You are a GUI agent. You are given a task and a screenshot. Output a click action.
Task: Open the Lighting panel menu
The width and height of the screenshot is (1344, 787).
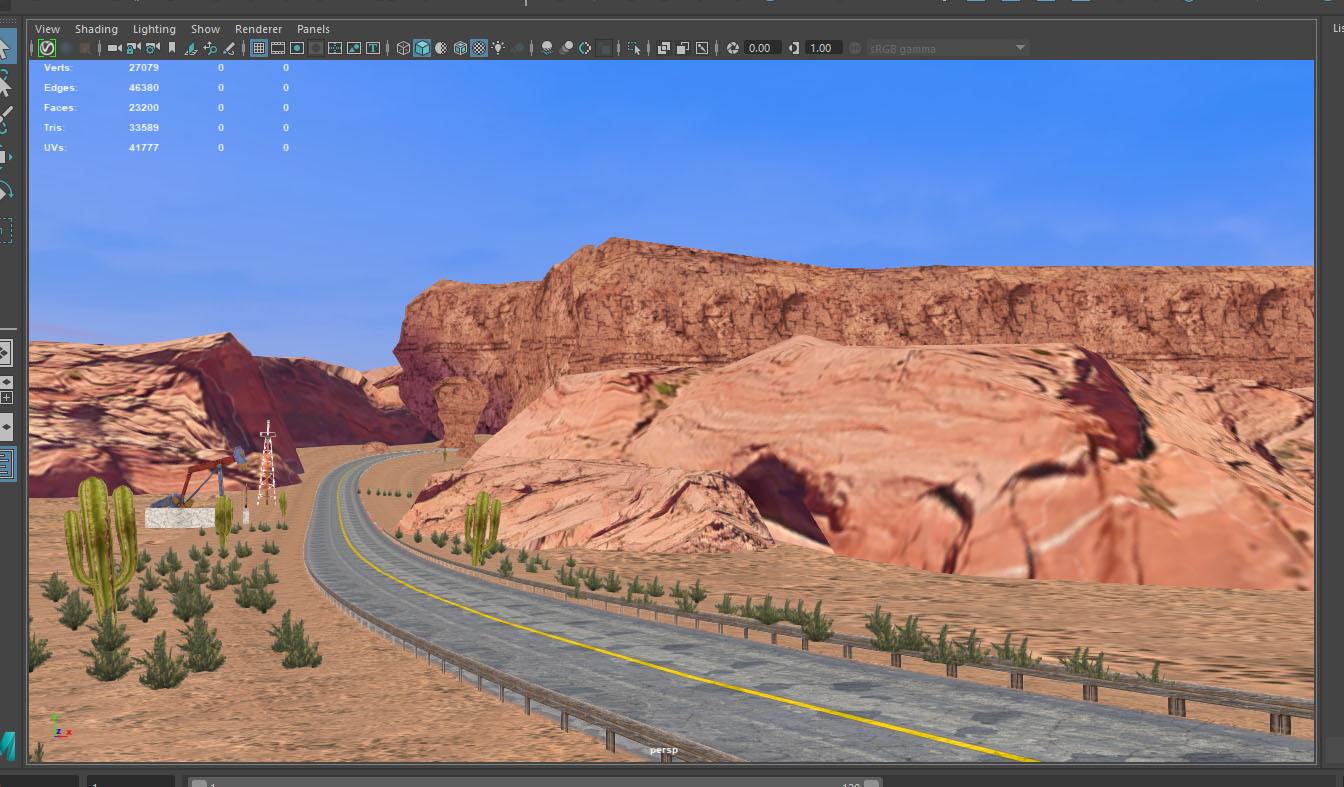[154, 29]
